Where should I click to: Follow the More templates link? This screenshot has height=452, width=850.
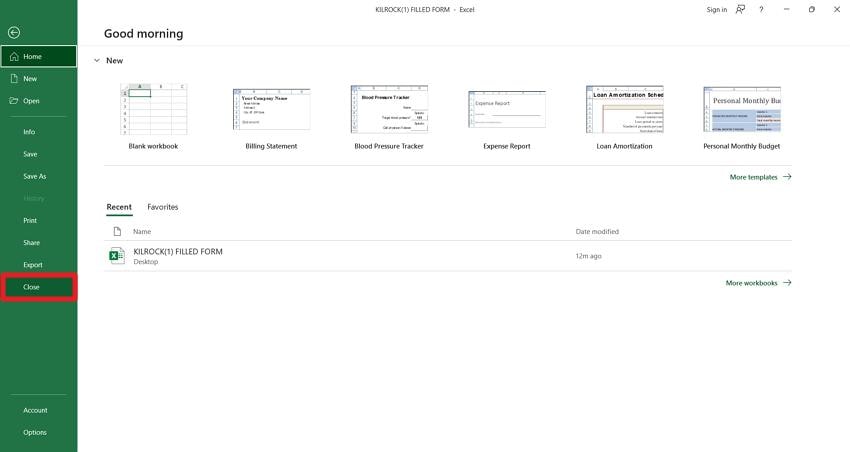760,177
